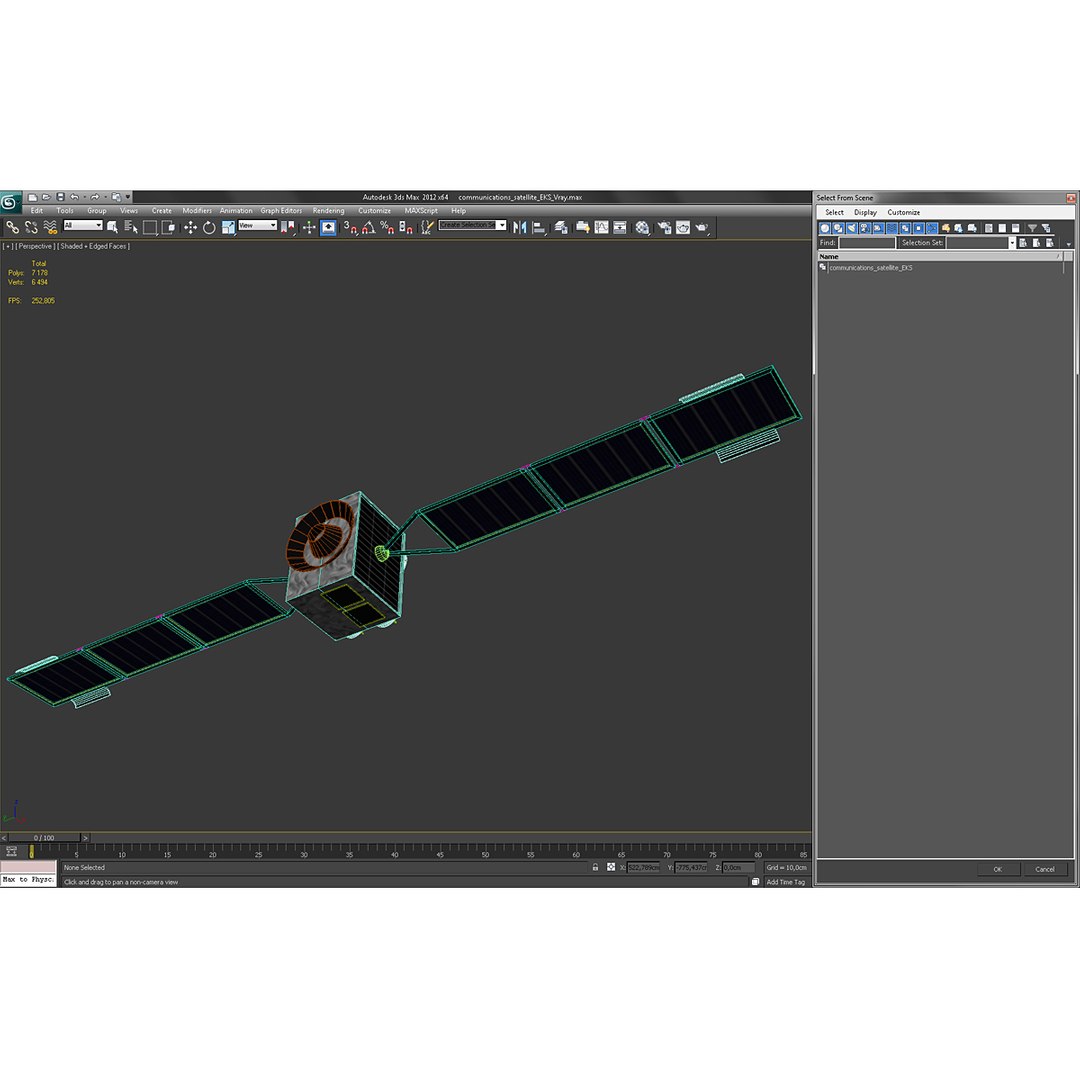Open the quick access toolbar dropdown arrow

coord(127,197)
